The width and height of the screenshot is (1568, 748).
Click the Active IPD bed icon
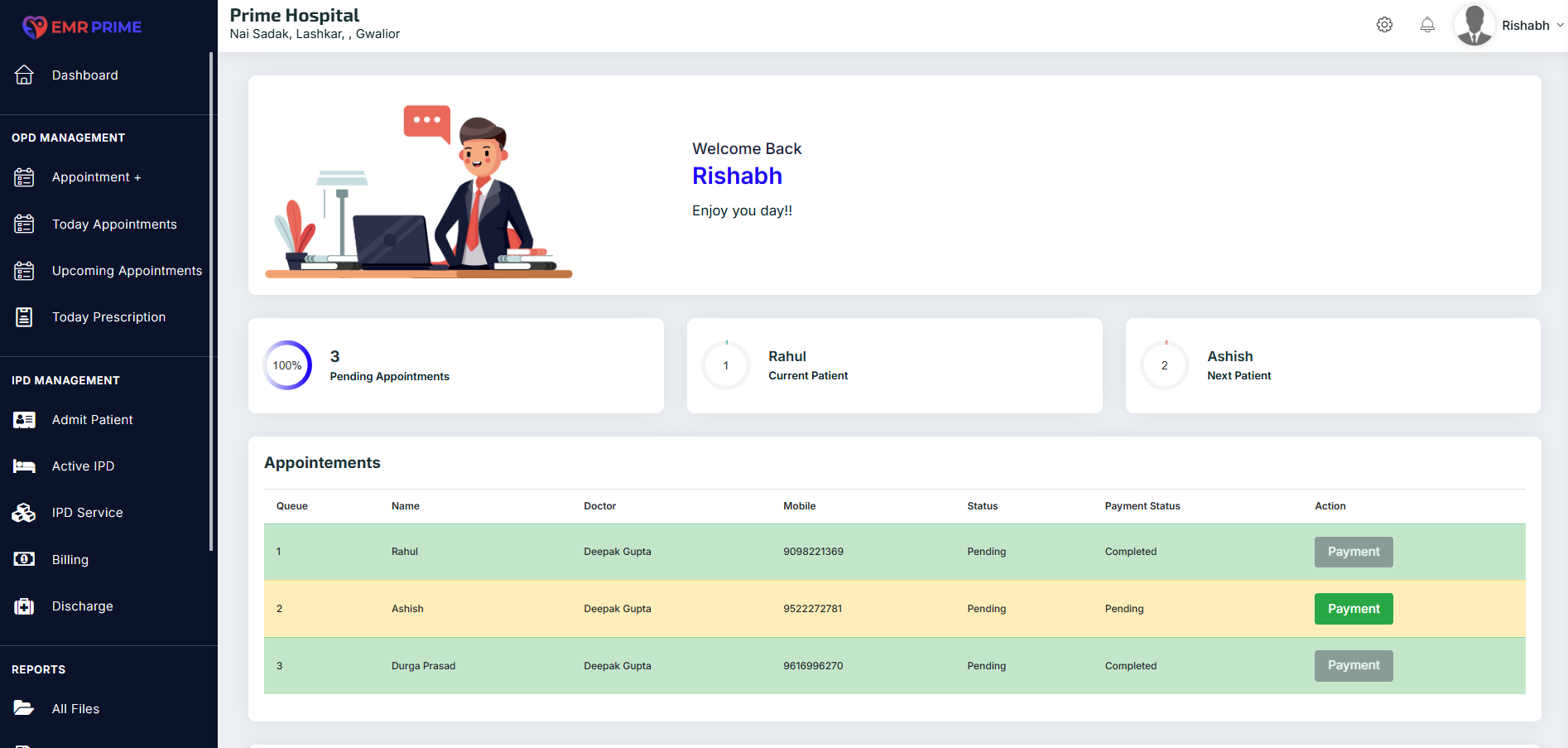(24, 466)
